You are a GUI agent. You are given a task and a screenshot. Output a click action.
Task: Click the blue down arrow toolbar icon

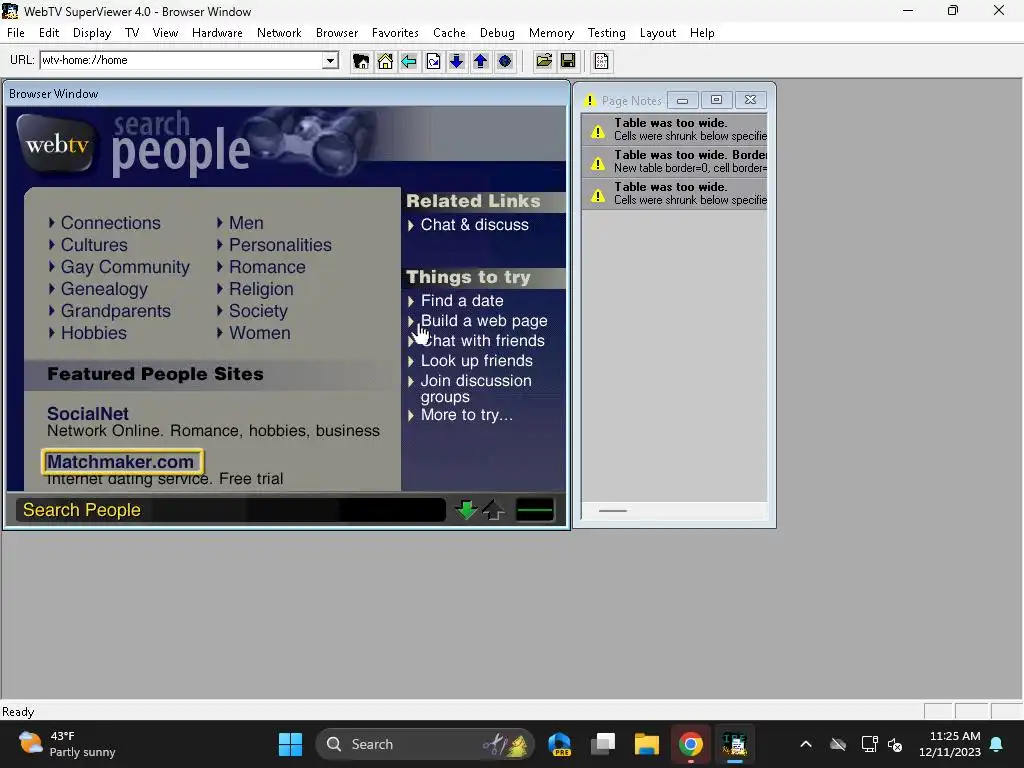[x=456, y=61]
